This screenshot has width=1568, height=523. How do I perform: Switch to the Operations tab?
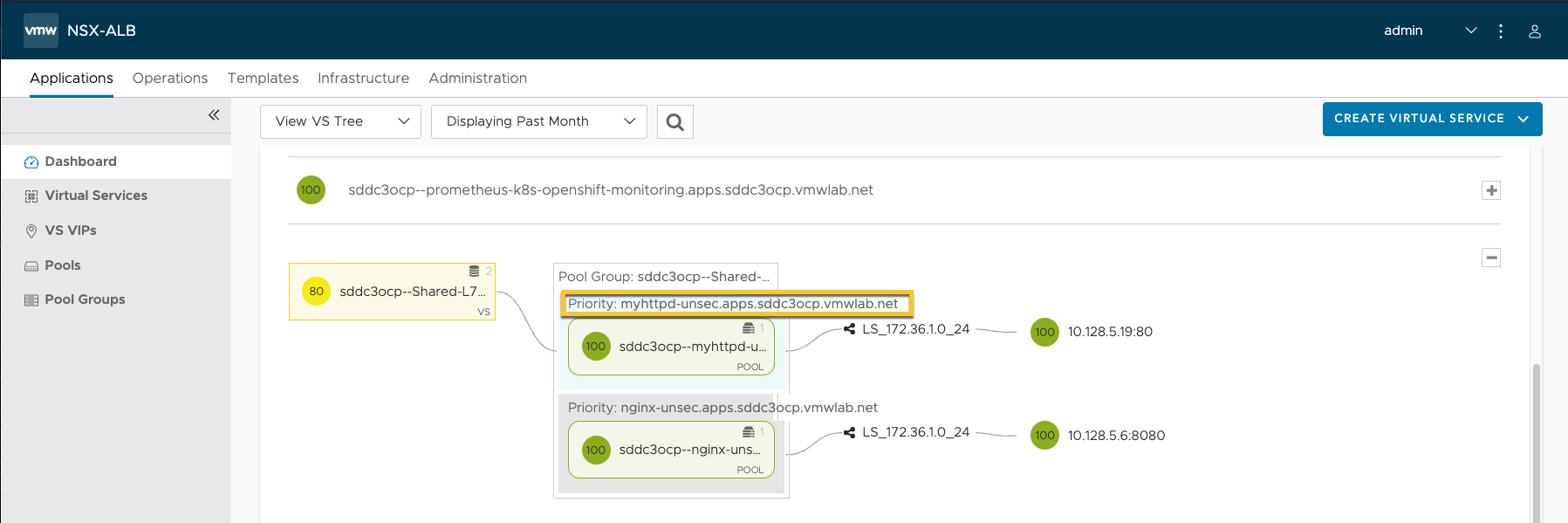pos(170,79)
